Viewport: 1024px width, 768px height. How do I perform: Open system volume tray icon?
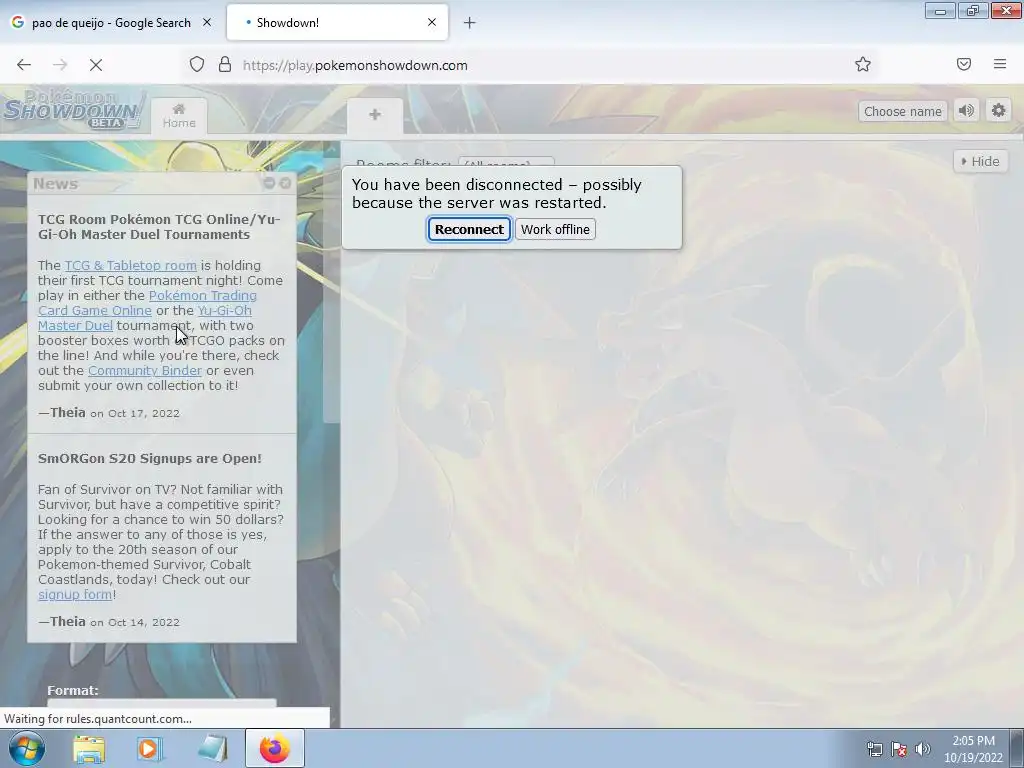tap(923, 749)
